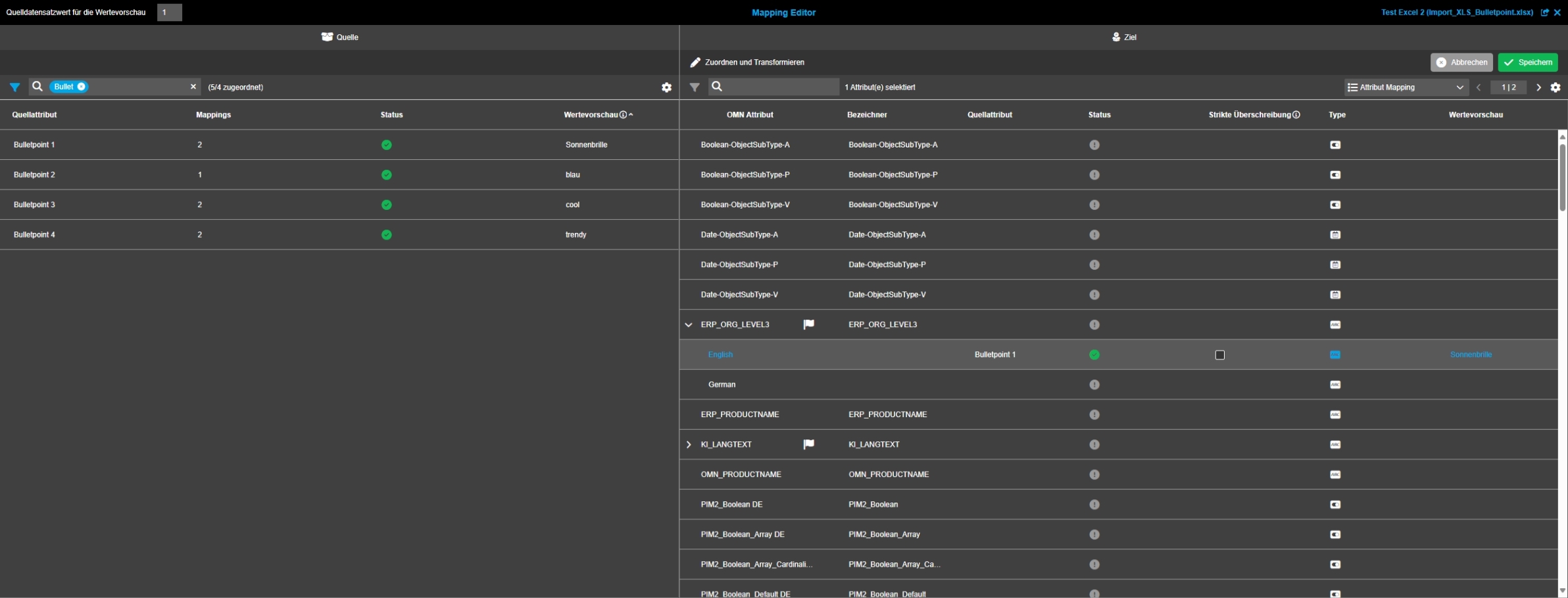Click the flag icon next to ERP_ORG_LEVEL3

[x=808, y=324]
